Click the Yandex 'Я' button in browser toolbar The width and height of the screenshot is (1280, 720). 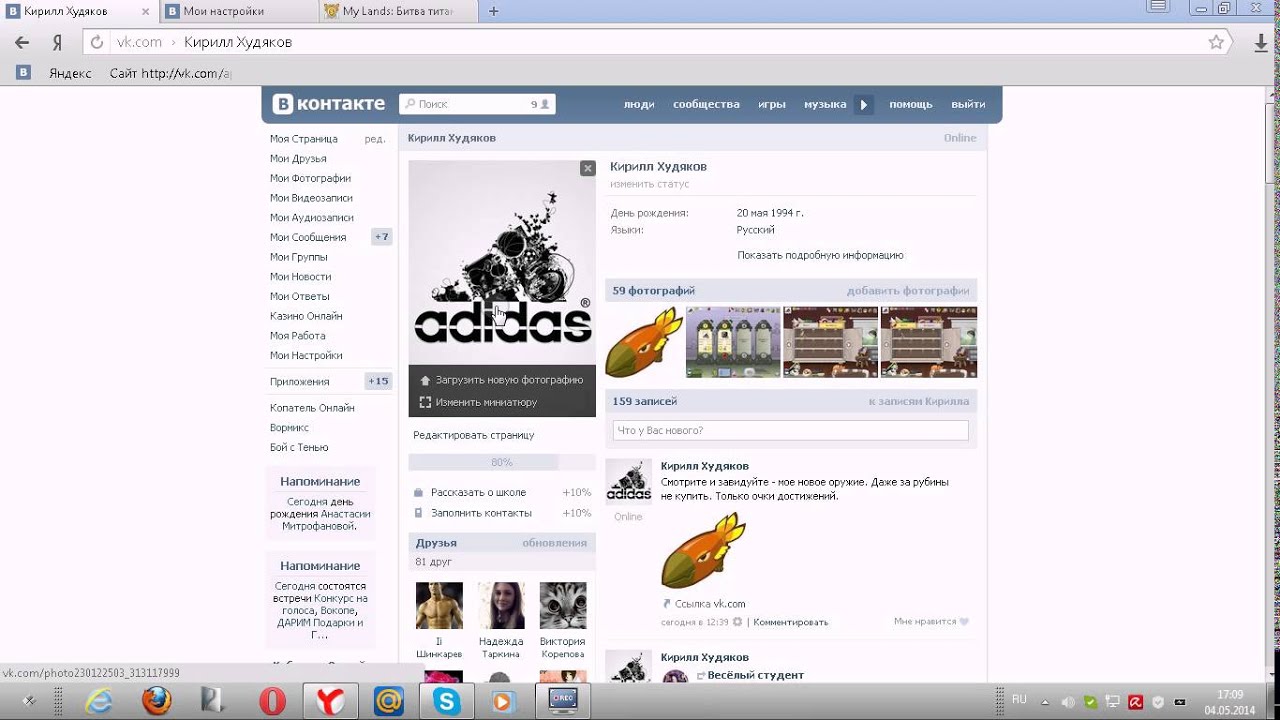[58, 42]
